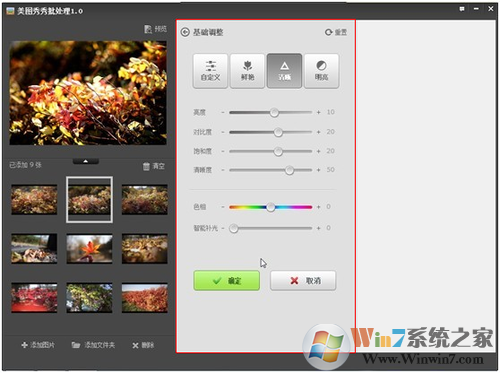500x373 pixels.
Task: Click the 已添加 9 张 count label
Action: pyautogui.click(x=25, y=165)
